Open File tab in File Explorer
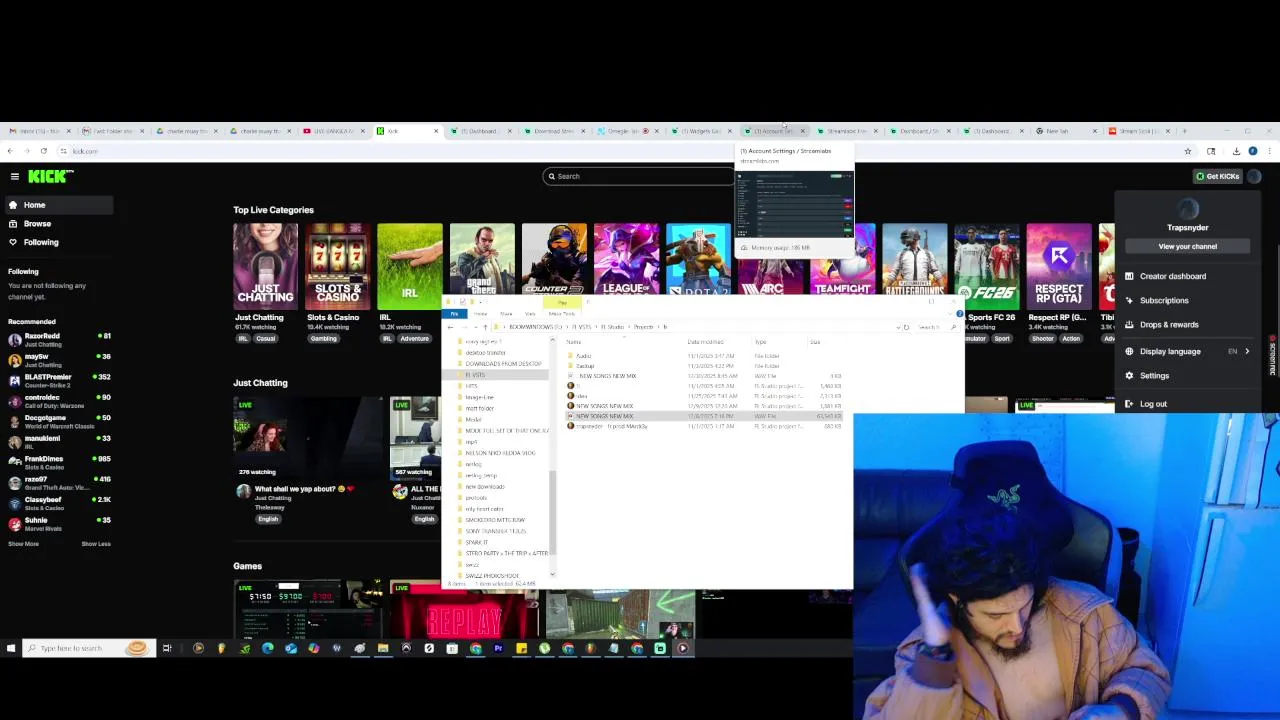 [x=454, y=314]
